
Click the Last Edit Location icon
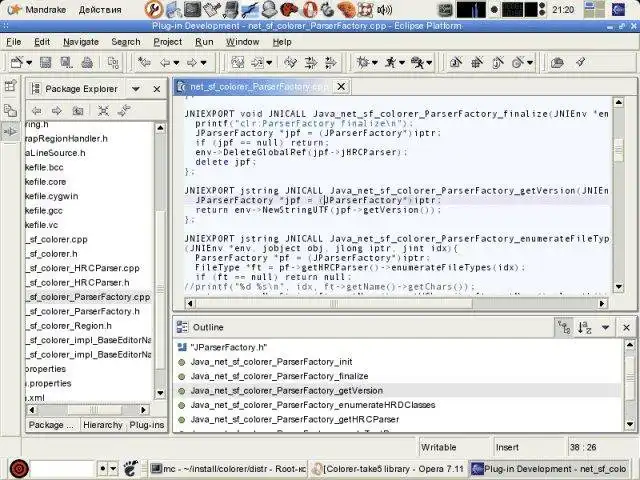coord(144,62)
